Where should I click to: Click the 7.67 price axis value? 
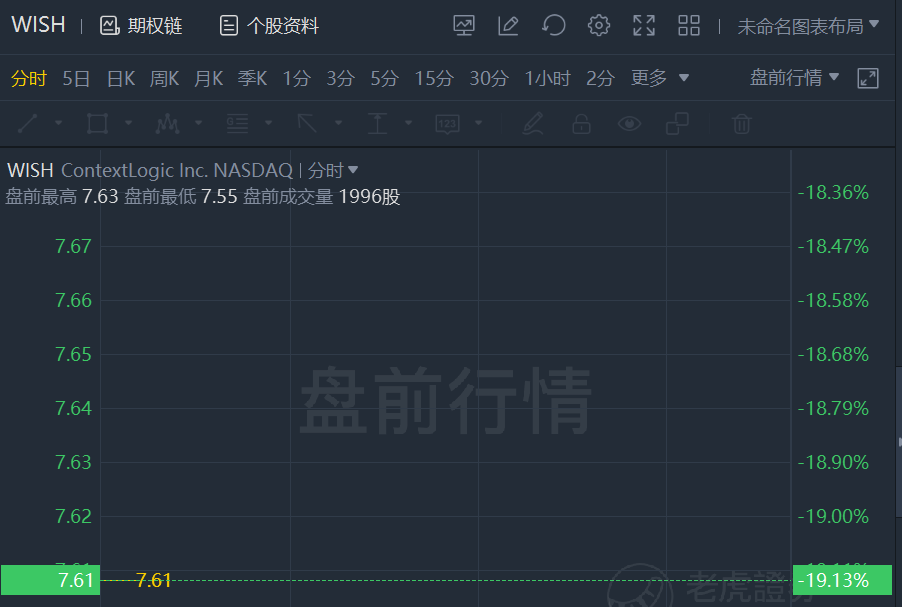[73, 246]
